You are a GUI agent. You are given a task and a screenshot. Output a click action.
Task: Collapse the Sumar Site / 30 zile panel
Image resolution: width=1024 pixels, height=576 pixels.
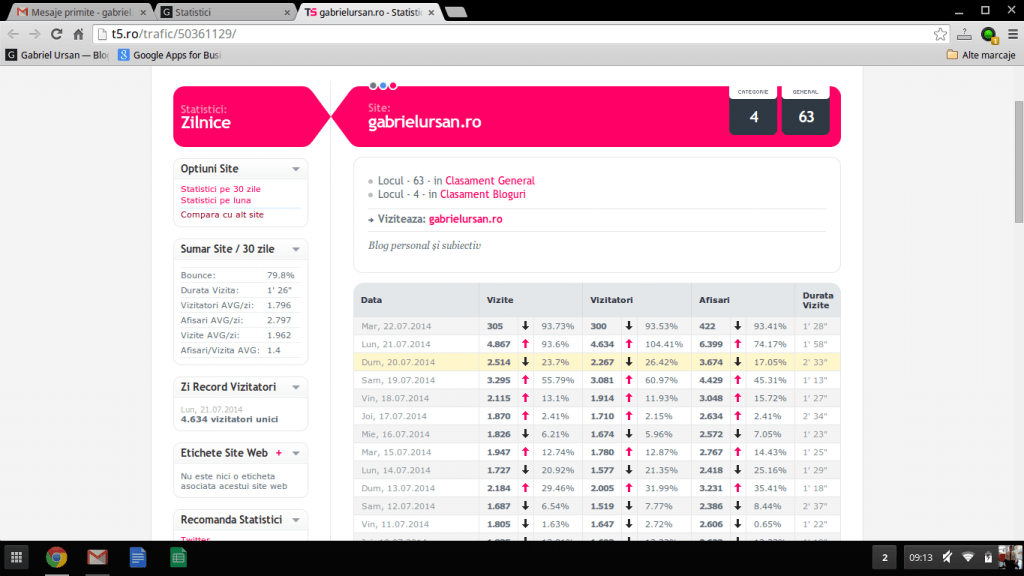click(296, 249)
